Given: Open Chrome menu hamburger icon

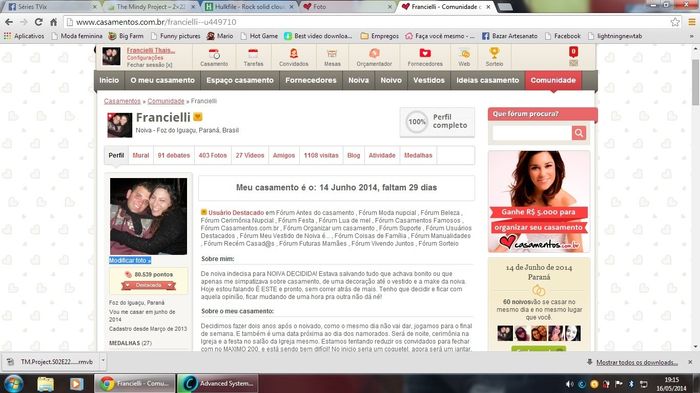Looking at the screenshot, I should pyautogui.click(x=692, y=22).
